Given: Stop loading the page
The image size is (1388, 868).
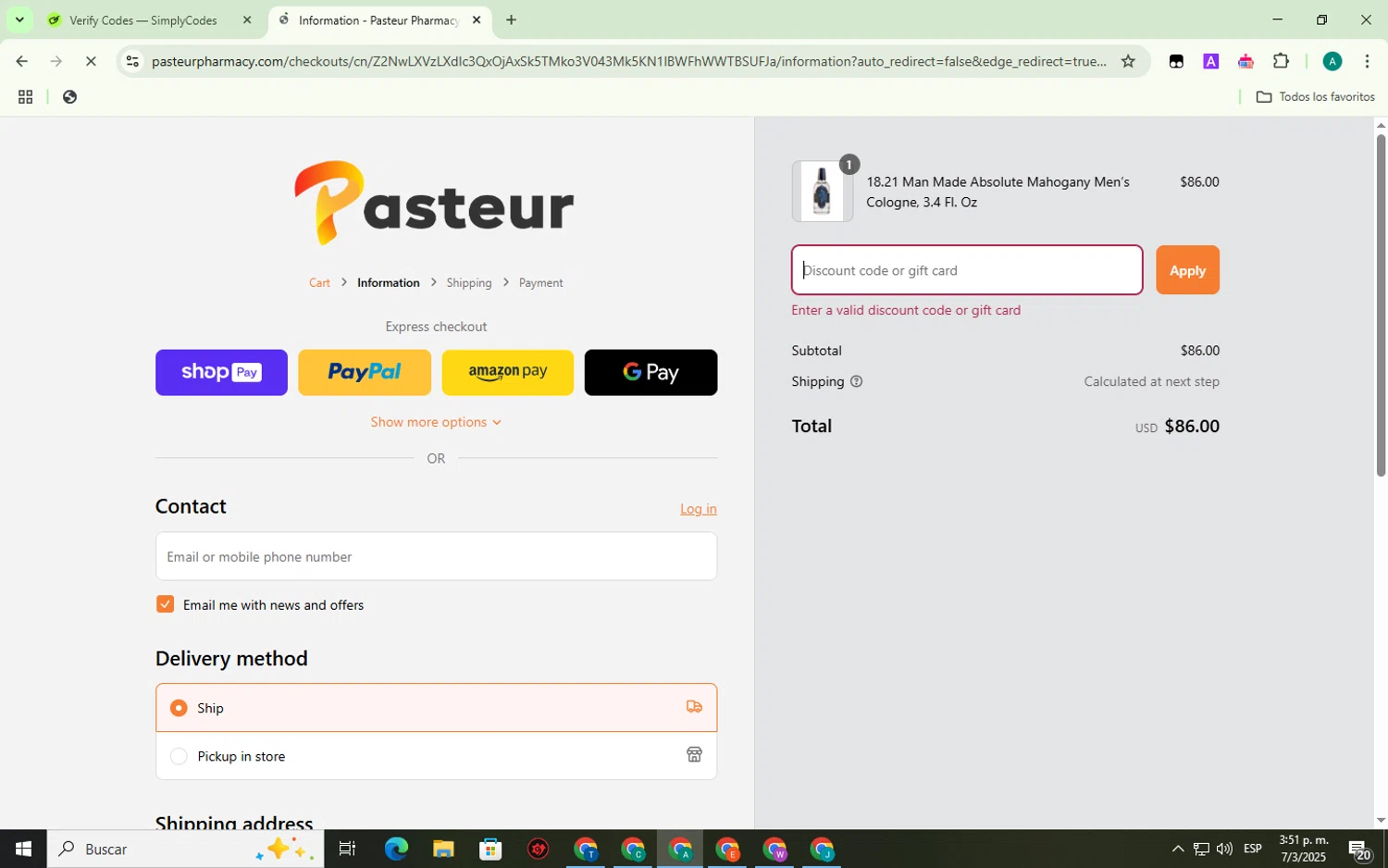Looking at the screenshot, I should (x=91, y=61).
